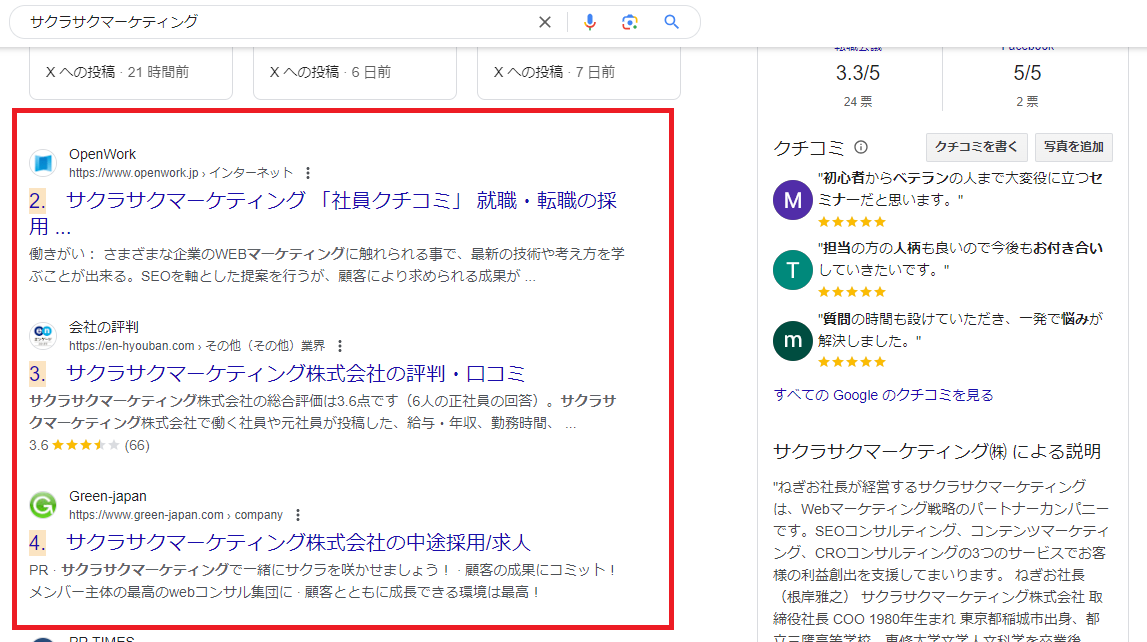Click the 3.6 star rating (66) line

tap(89, 445)
